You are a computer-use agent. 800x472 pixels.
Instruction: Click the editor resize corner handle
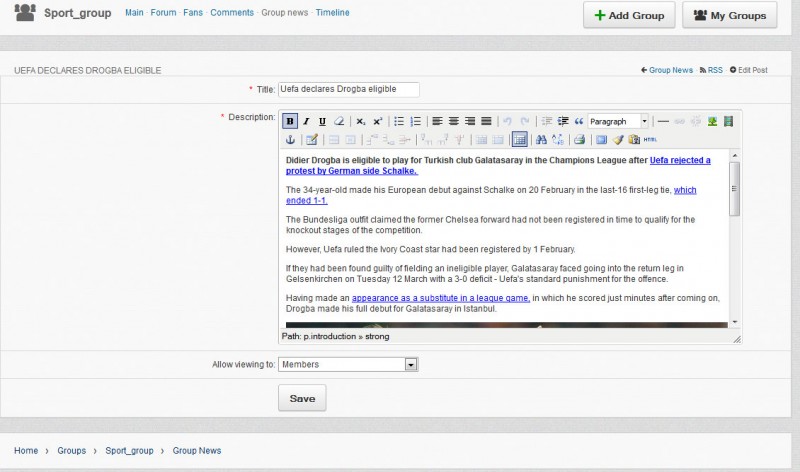pos(737,339)
